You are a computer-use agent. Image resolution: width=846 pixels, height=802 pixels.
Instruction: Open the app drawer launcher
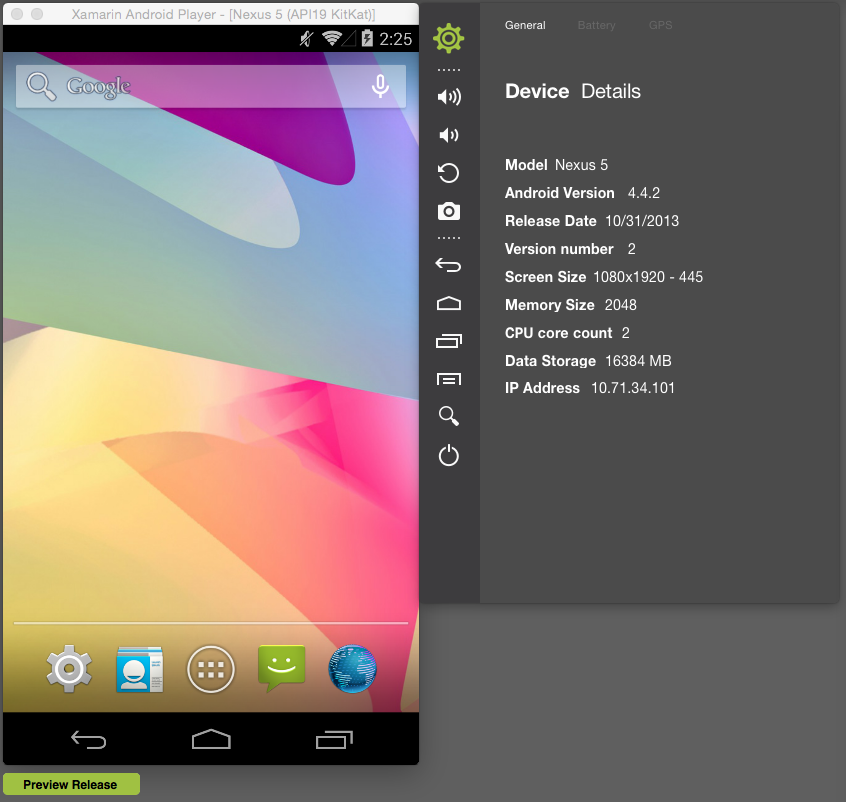point(210,669)
